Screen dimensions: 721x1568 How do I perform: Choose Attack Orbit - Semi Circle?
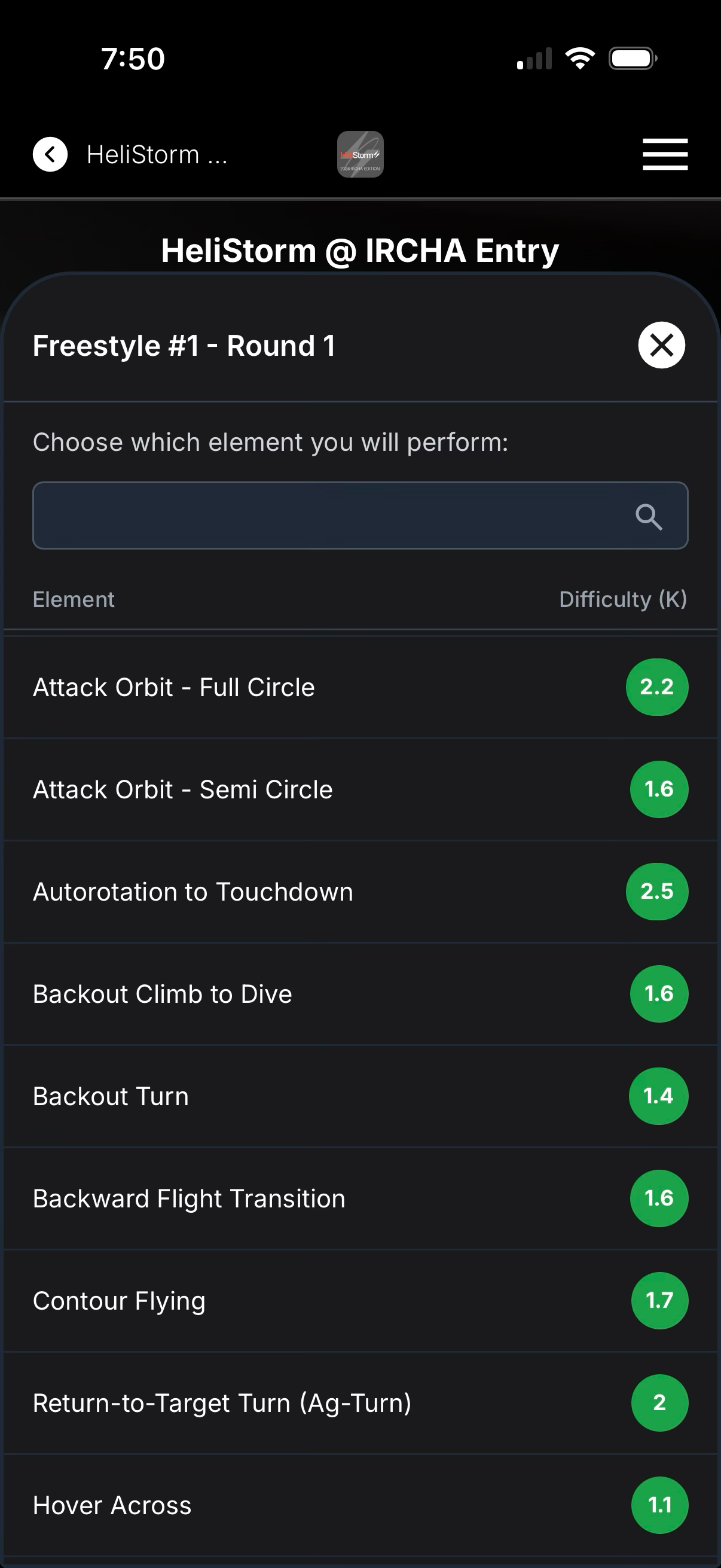tap(360, 789)
